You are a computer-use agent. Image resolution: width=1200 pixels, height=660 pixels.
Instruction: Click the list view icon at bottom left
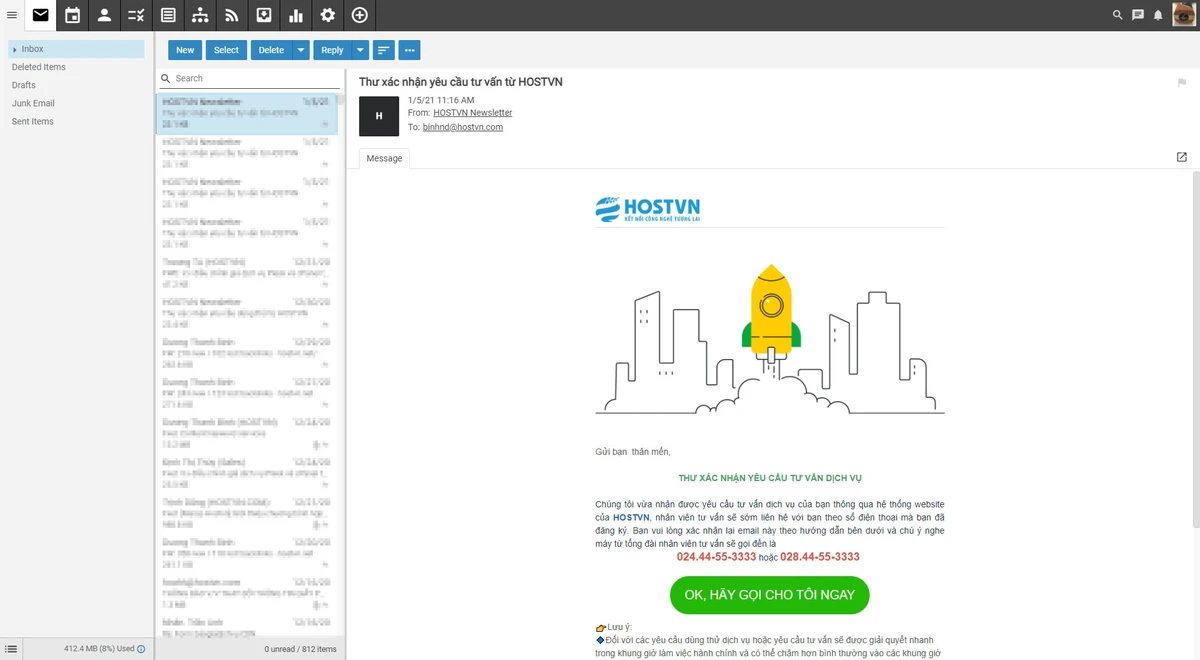click(11, 649)
